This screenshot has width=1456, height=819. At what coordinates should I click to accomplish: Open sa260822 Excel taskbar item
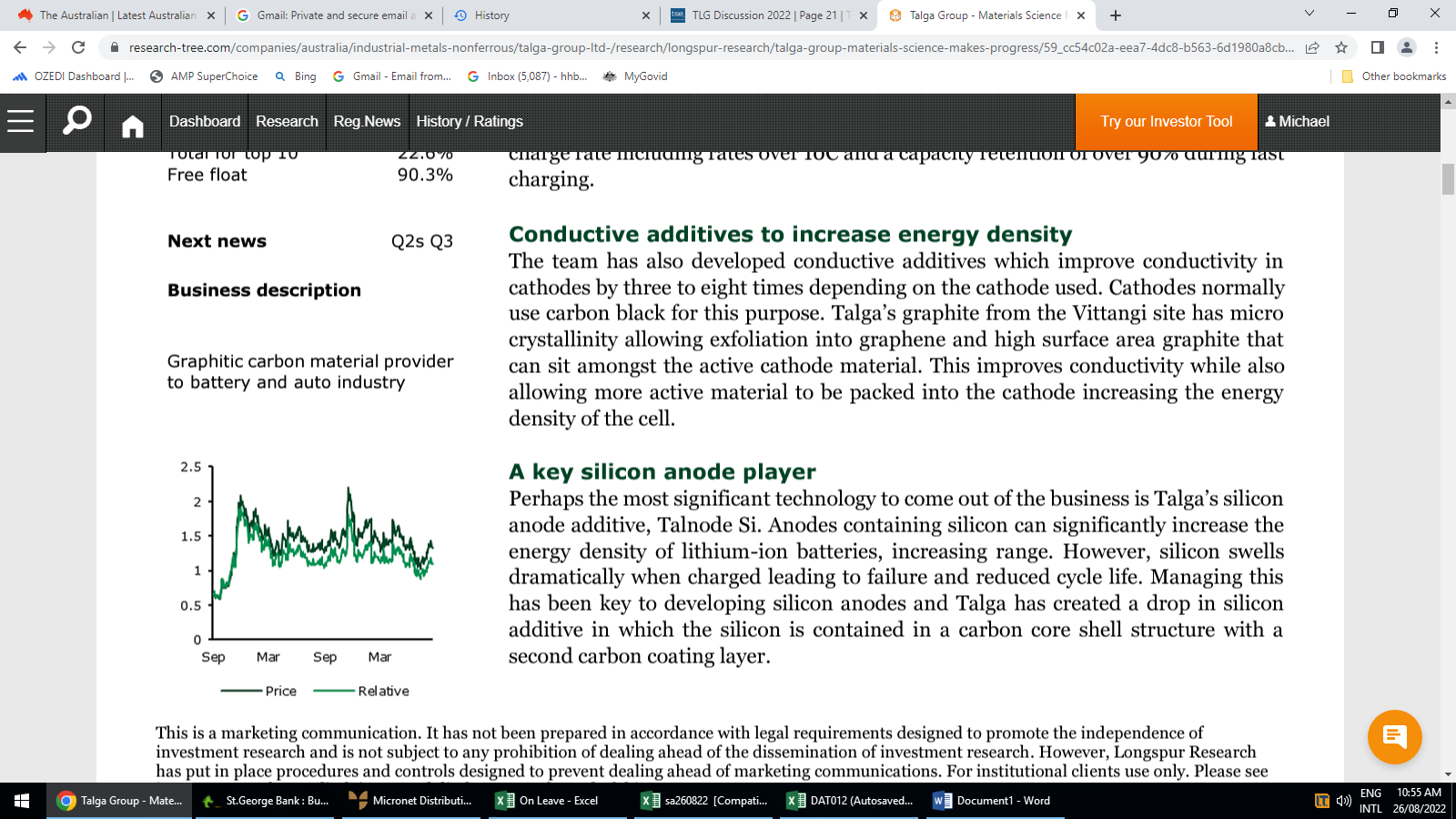[703, 801]
